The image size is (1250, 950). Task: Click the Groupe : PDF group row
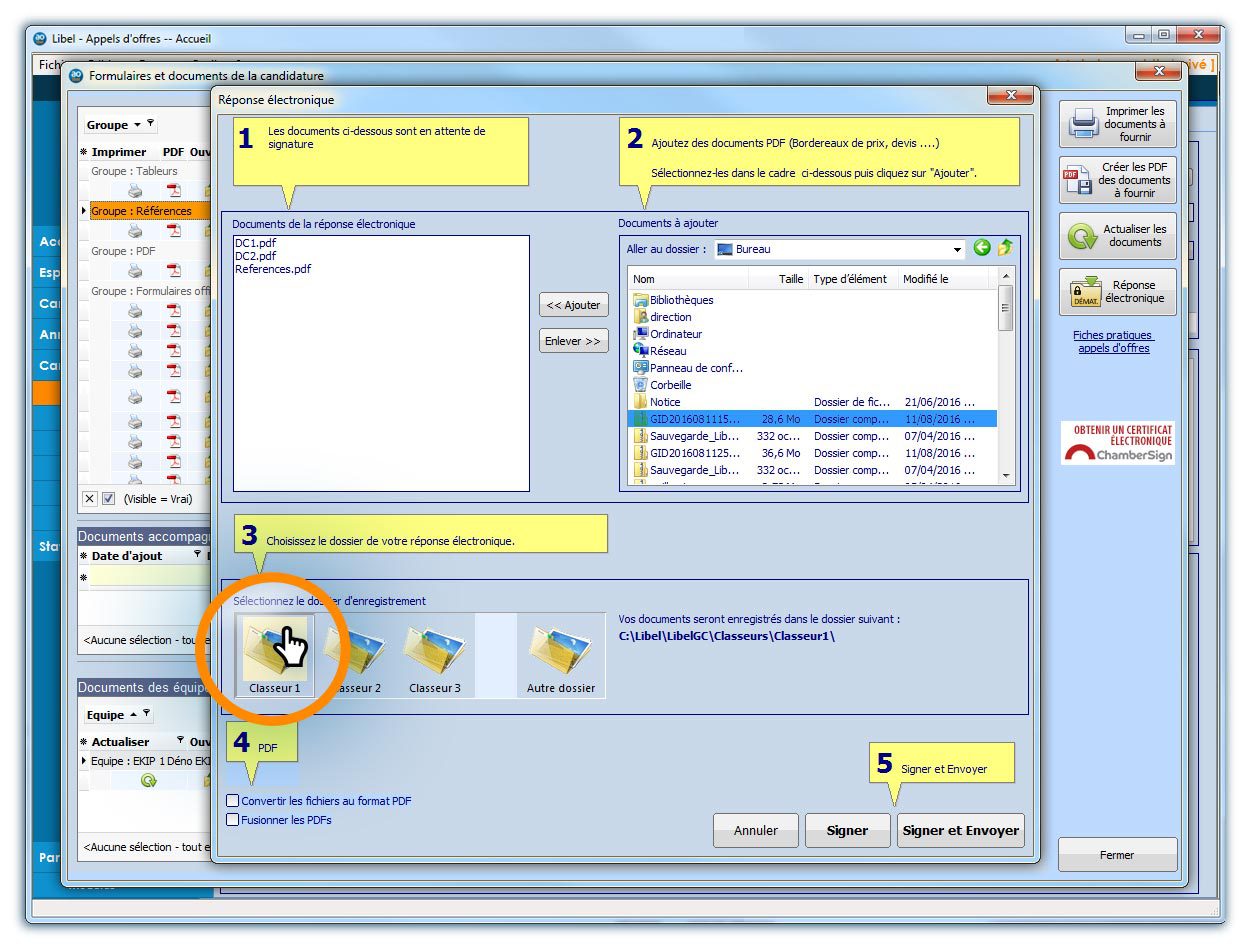[145, 251]
